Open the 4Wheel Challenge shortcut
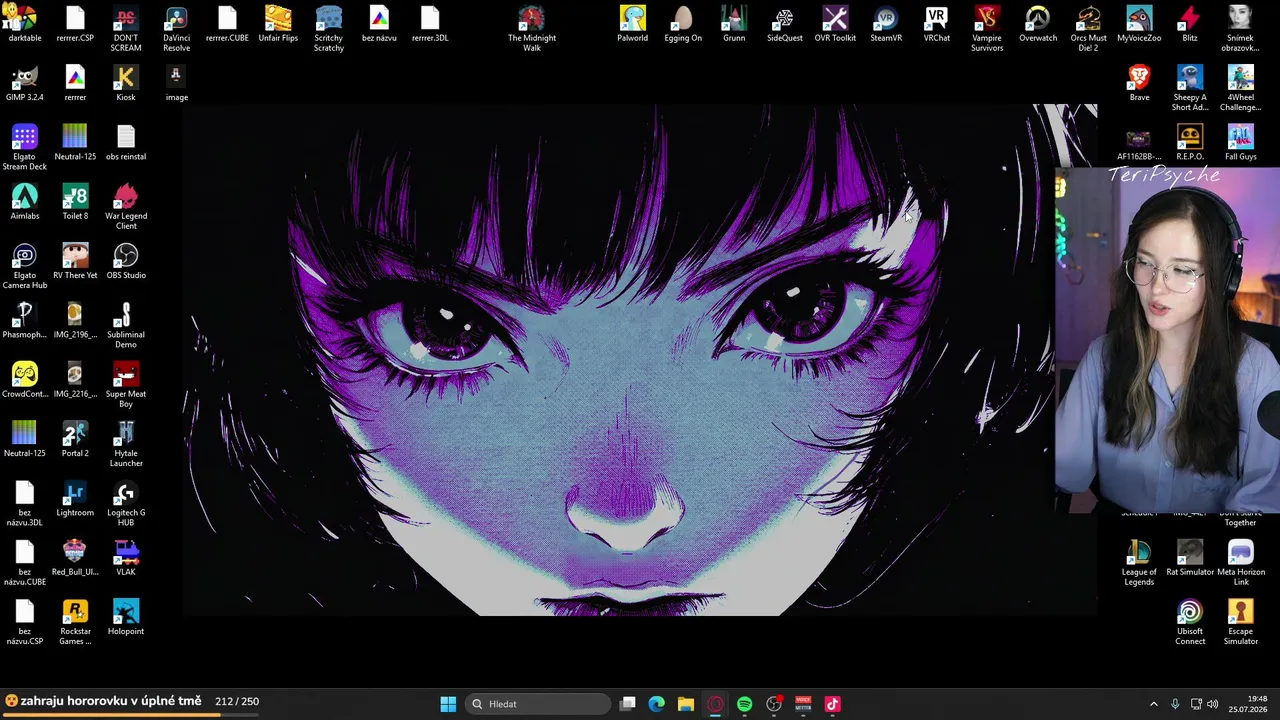Screen dimensions: 1280x720 pos(1241,88)
